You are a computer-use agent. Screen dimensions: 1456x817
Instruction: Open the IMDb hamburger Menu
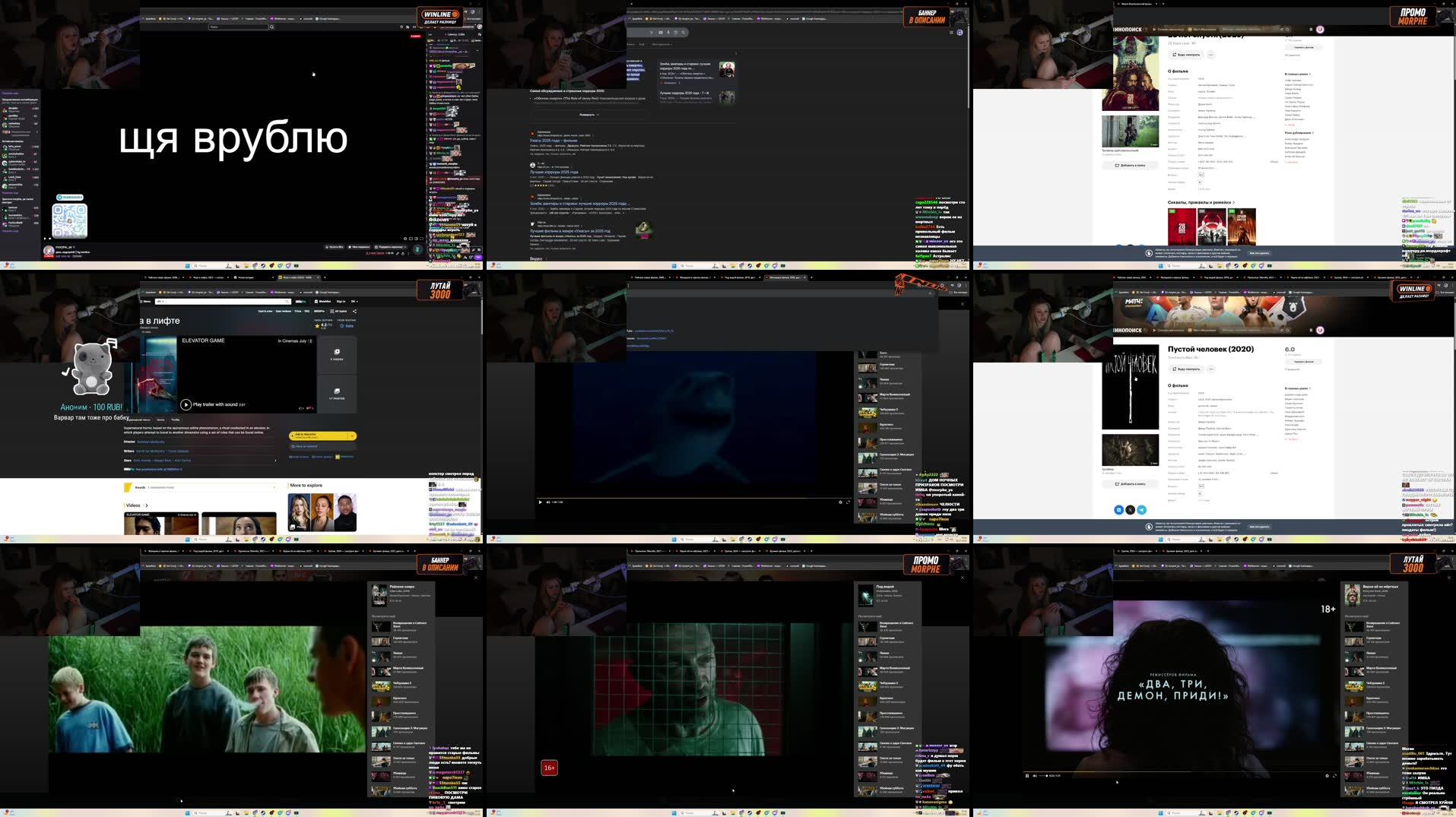[147, 302]
